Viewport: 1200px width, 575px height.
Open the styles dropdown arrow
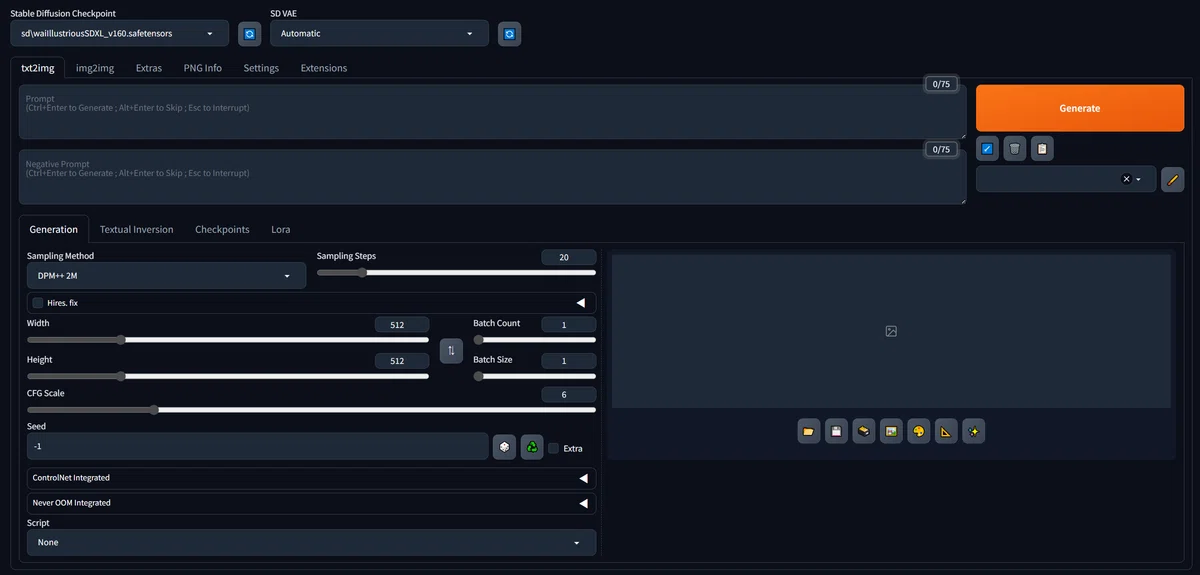(1139, 180)
